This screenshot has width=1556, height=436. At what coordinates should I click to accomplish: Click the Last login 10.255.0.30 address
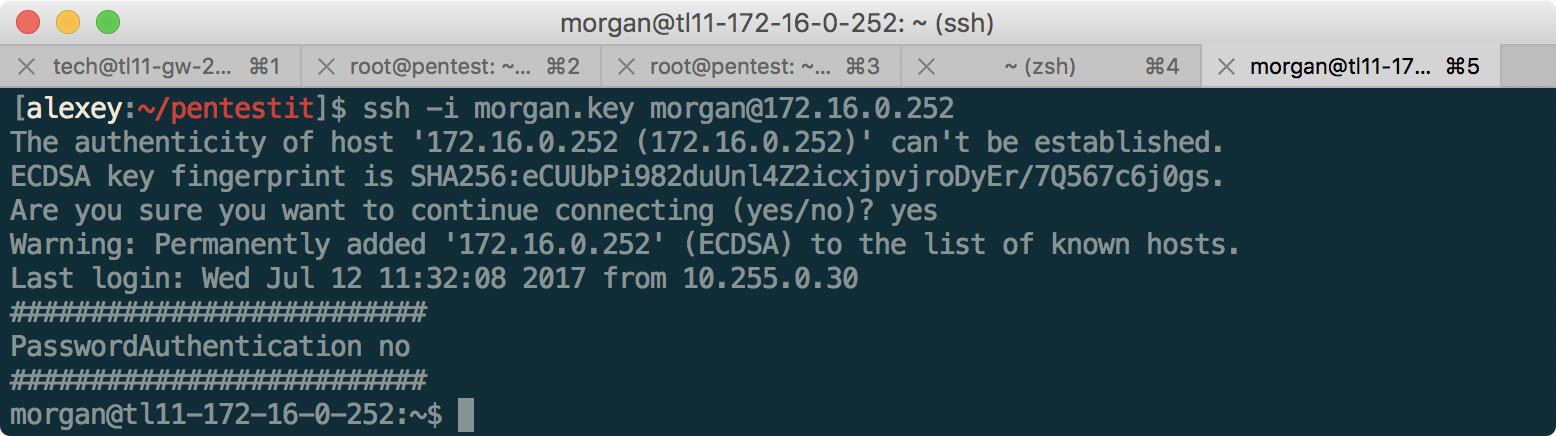(x=770, y=279)
